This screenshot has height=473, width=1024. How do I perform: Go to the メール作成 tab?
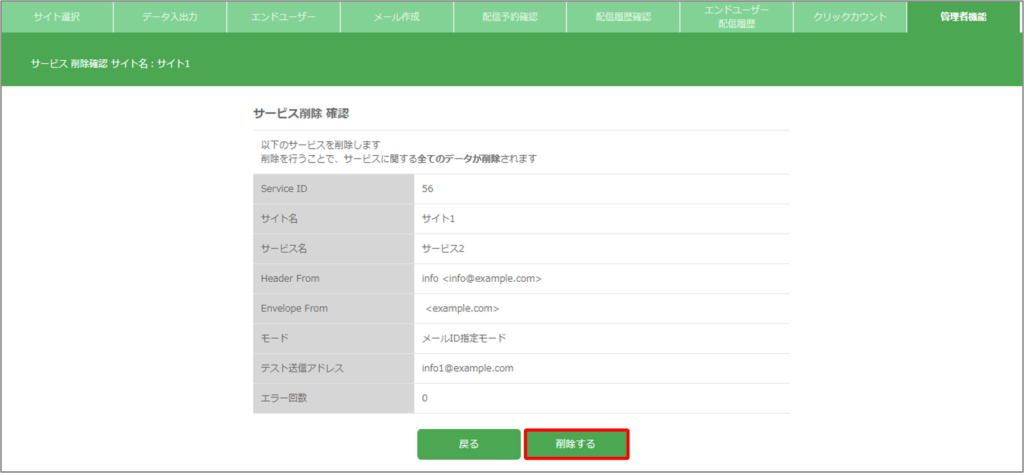(397, 17)
